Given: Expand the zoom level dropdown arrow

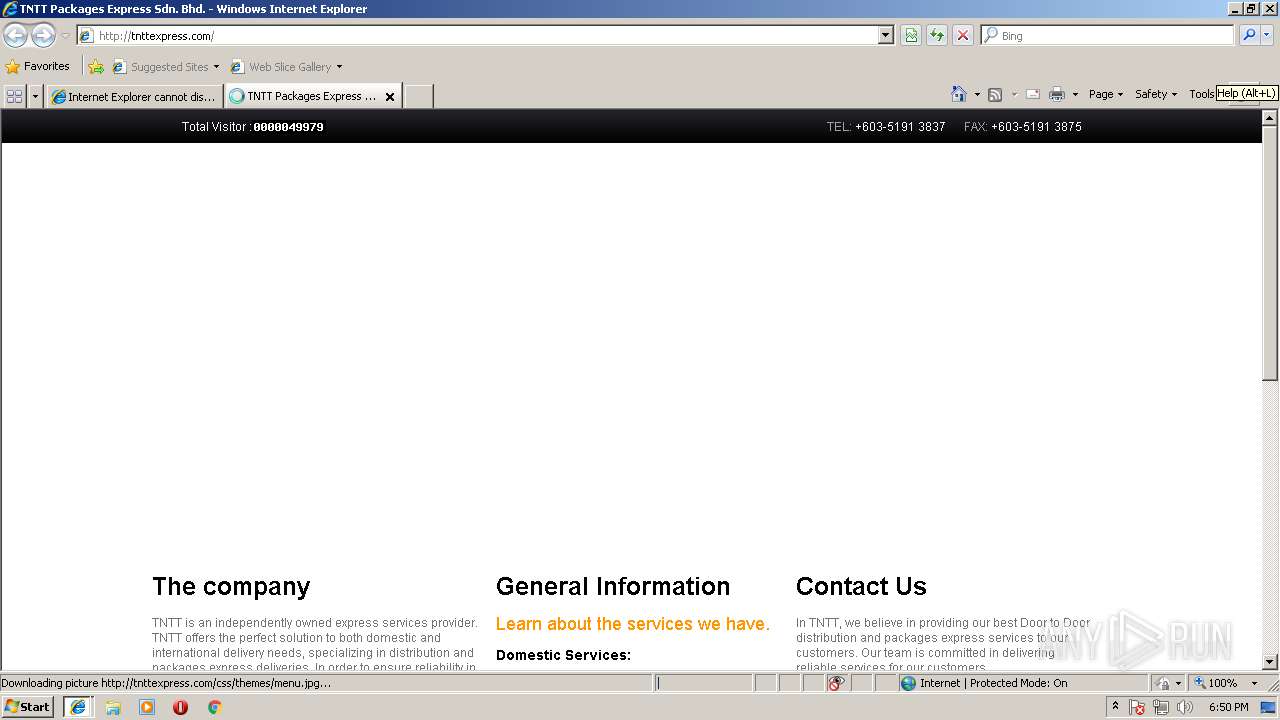Looking at the screenshot, I should coord(1254,683).
